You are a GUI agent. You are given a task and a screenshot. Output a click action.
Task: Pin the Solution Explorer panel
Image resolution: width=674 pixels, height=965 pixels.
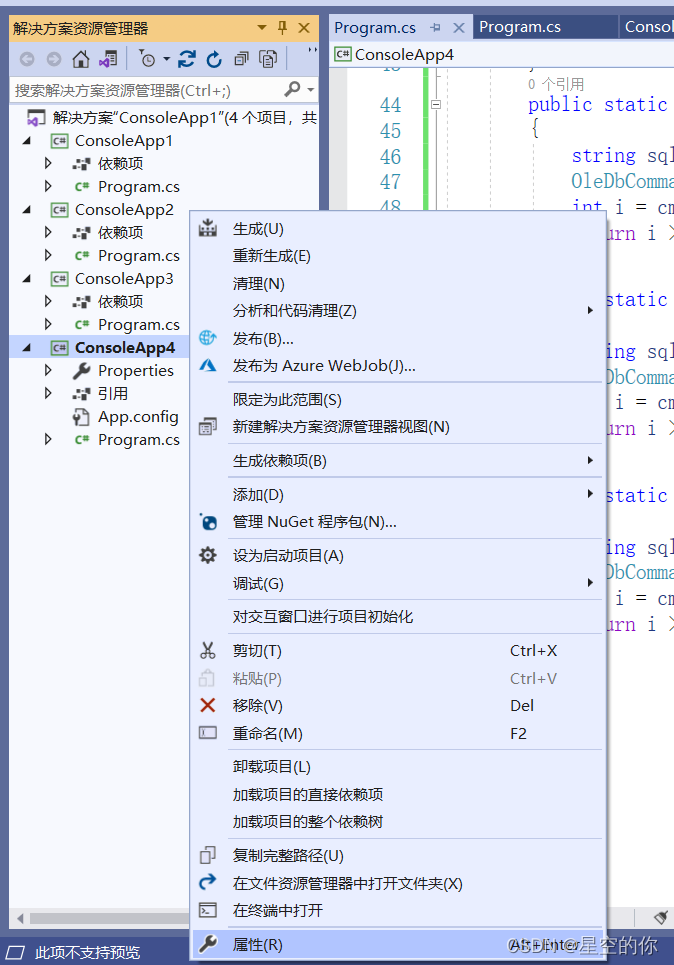point(283,28)
